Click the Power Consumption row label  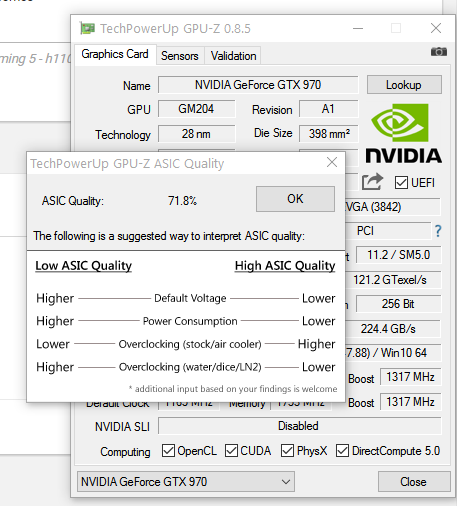190,321
